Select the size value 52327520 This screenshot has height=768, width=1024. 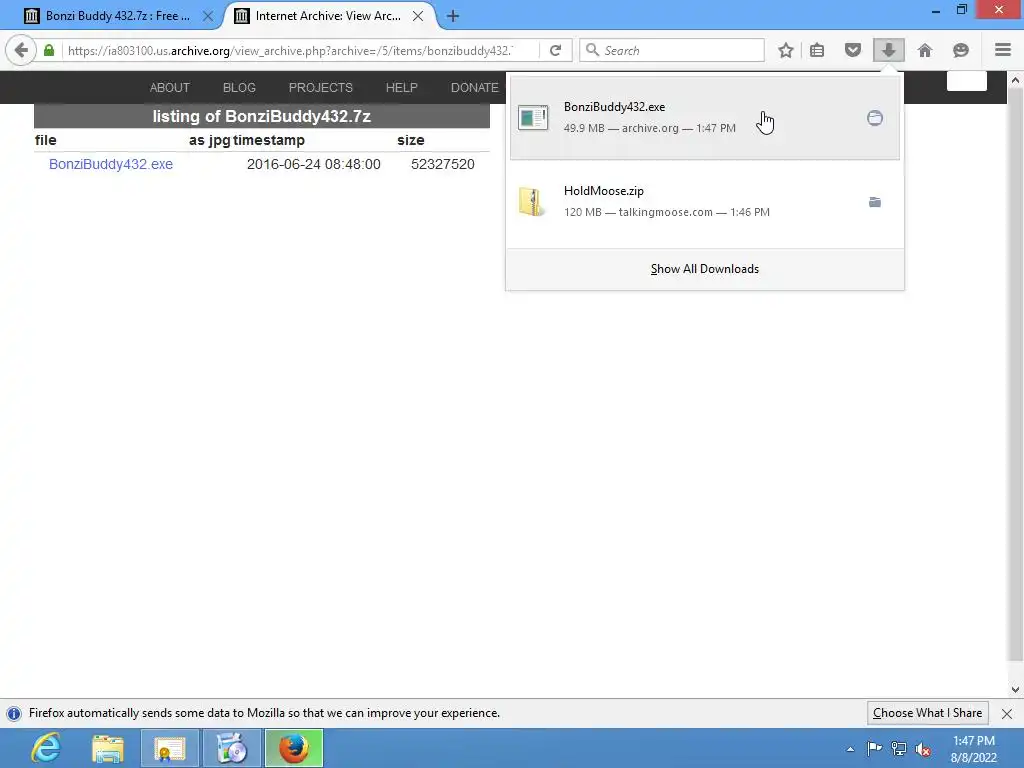(443, 164)
